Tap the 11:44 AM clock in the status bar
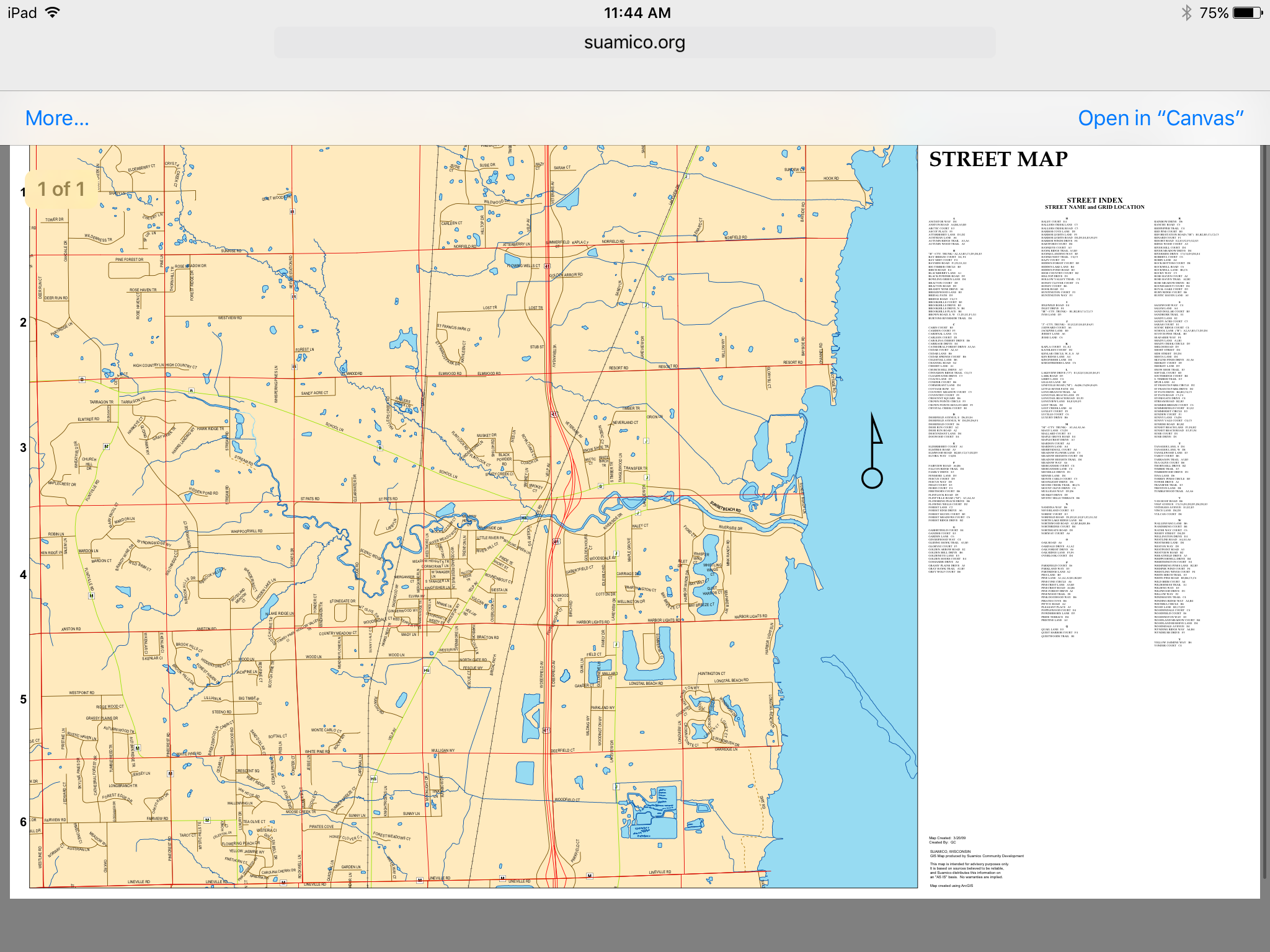This screenshot has width=1270, height=952. click(635, 12)
